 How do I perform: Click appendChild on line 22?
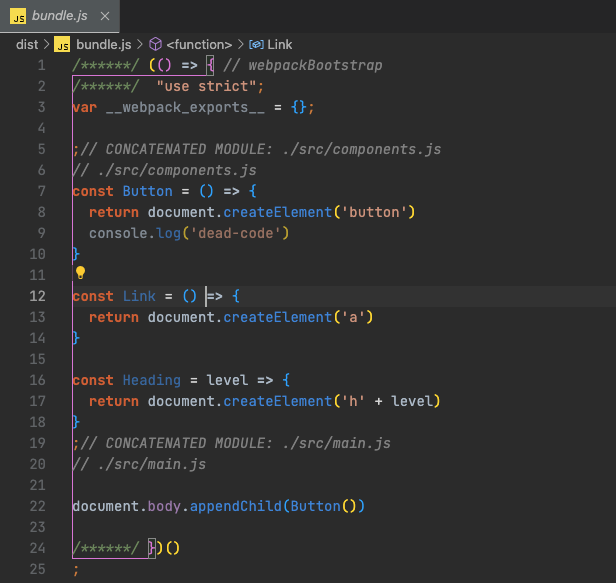pos(236,506)
